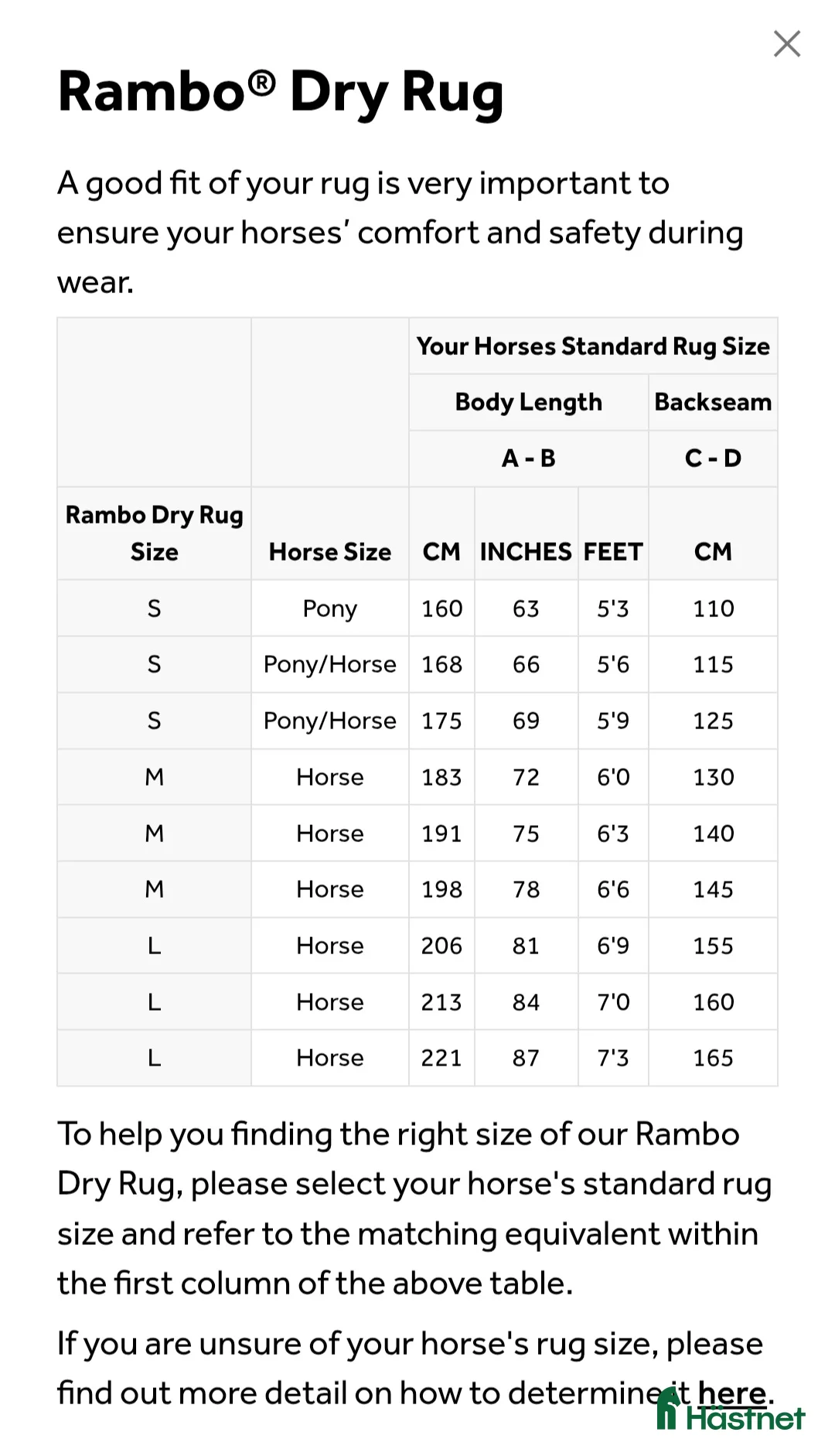Click the Rambo Dry Rug Size column header
The image size is (835, 1456).
(x=154, y=533)
